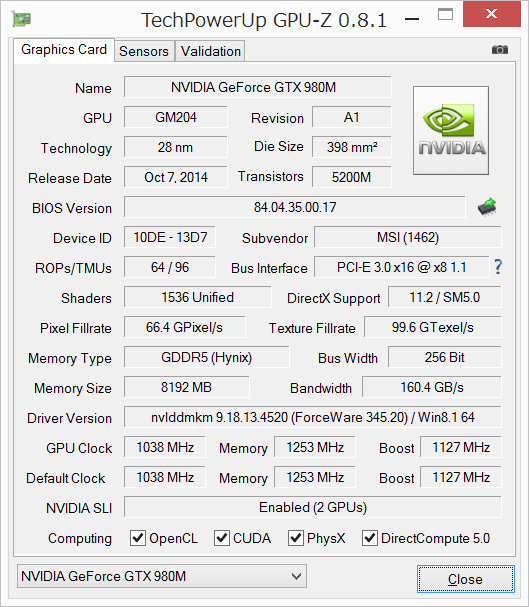Click the Bus Interface question mark
This screenshot has width=529, height=607.
coord(498,267)
